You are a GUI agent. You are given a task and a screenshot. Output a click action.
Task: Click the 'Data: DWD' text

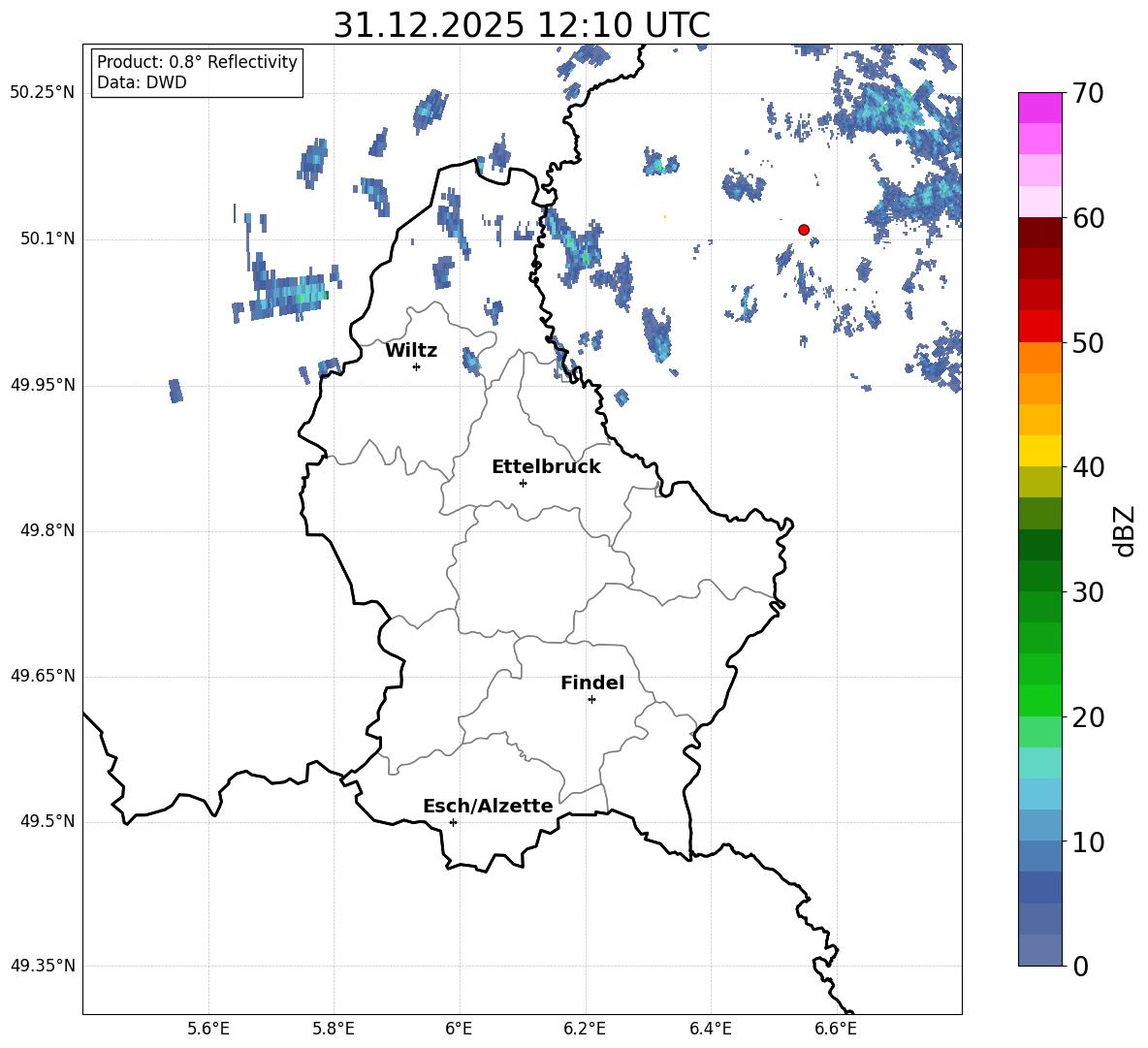[x=142, y=82]
